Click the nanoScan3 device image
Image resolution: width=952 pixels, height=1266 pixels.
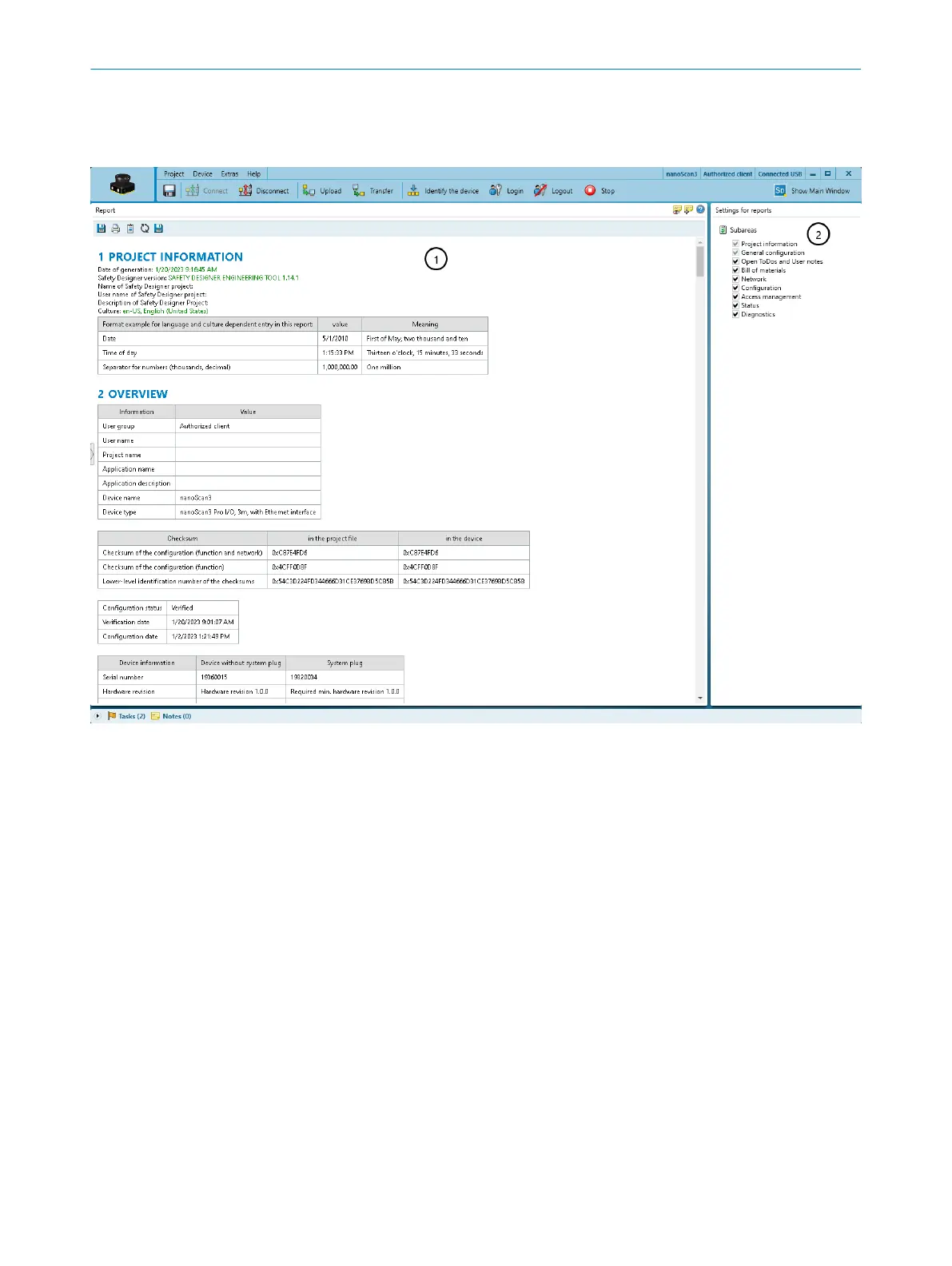pos(123,185)
